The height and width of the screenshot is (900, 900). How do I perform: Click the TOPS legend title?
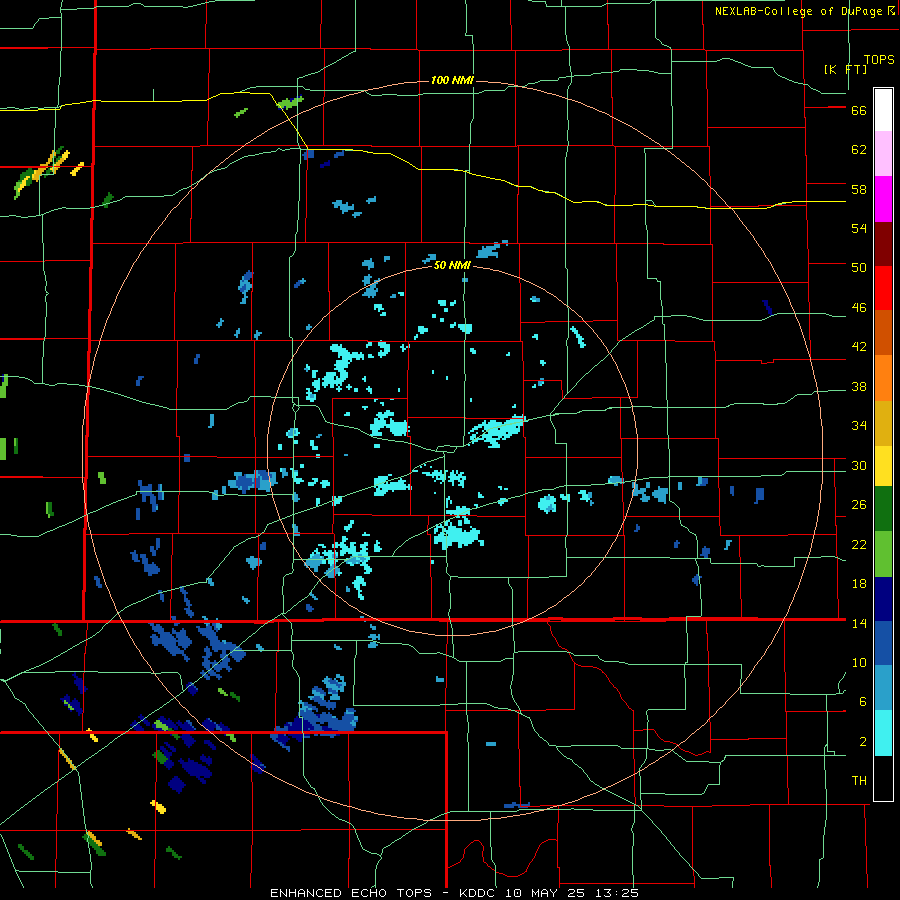pyautogui.click(x=879, y=59)
